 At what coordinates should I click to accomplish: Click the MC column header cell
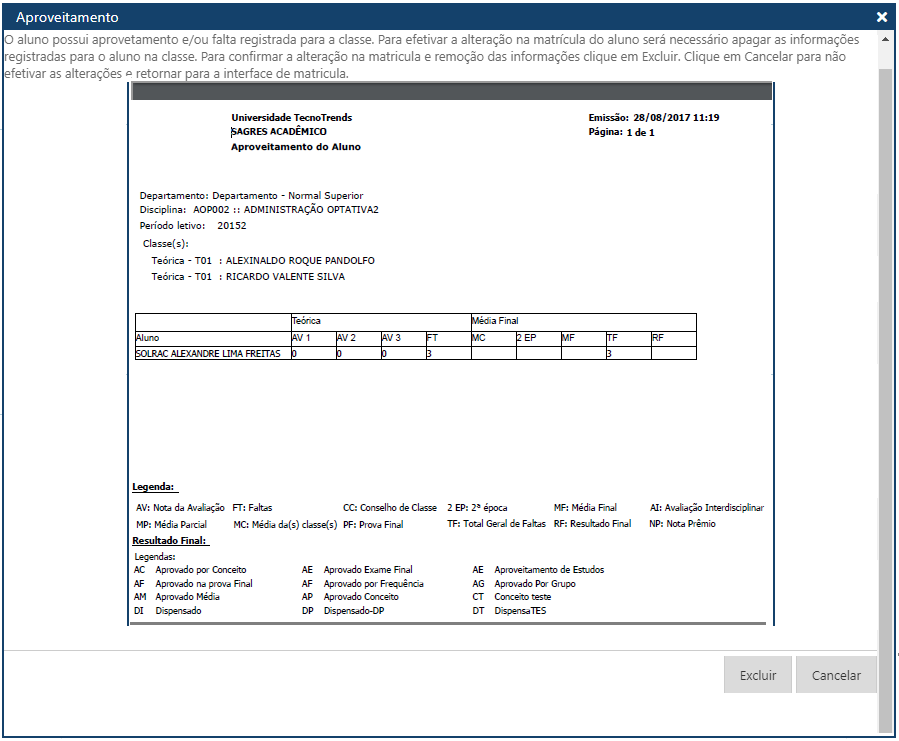pos(481,339)
